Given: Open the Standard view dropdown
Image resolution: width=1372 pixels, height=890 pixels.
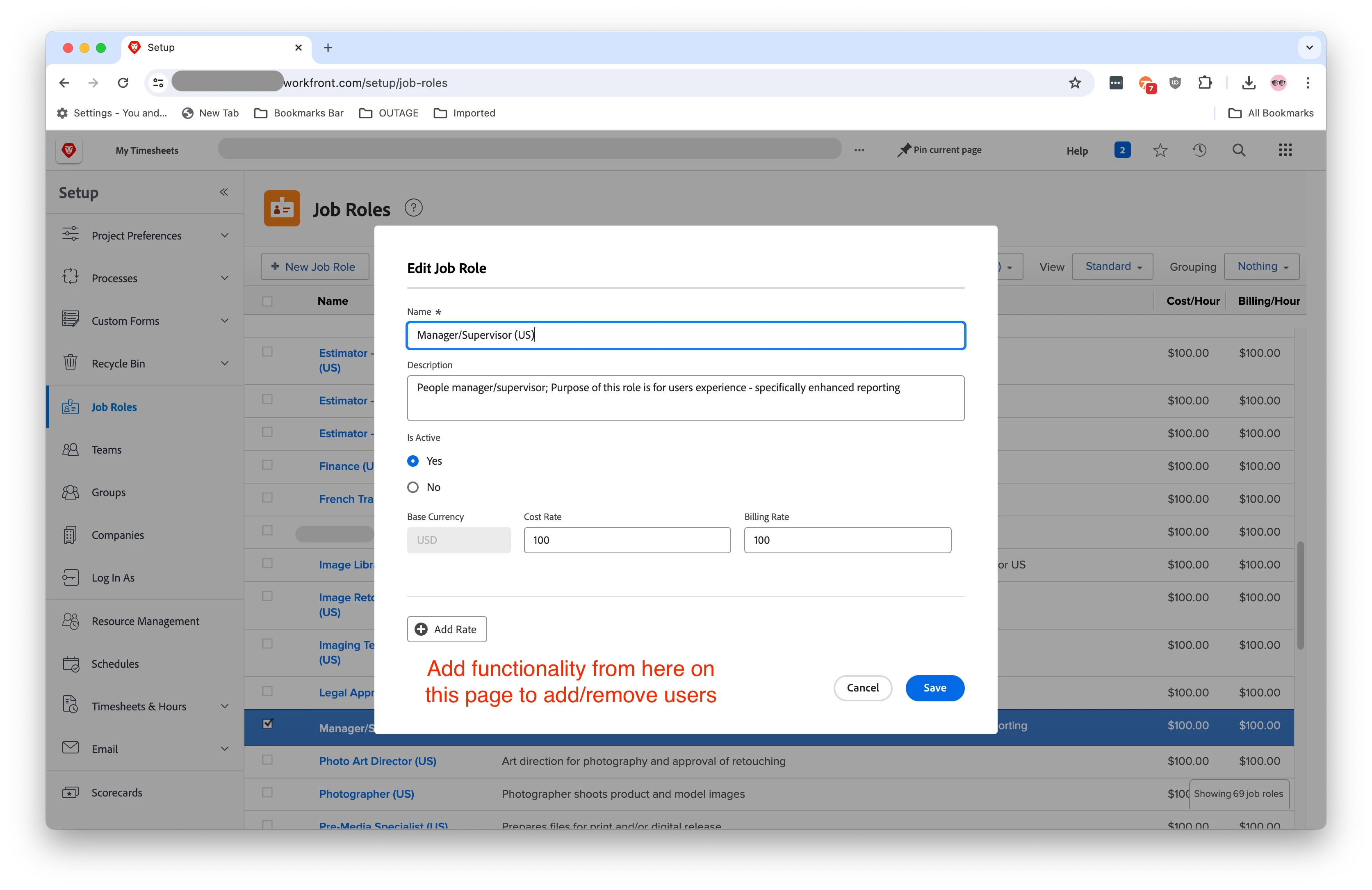Looking at the screenshot, I should 1112,266.
